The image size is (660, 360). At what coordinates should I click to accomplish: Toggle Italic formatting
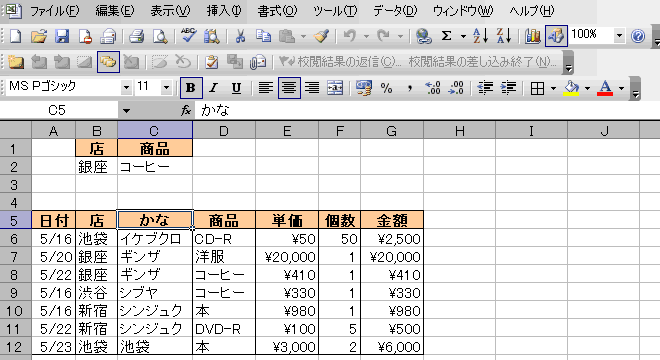[x=213, y=88]
